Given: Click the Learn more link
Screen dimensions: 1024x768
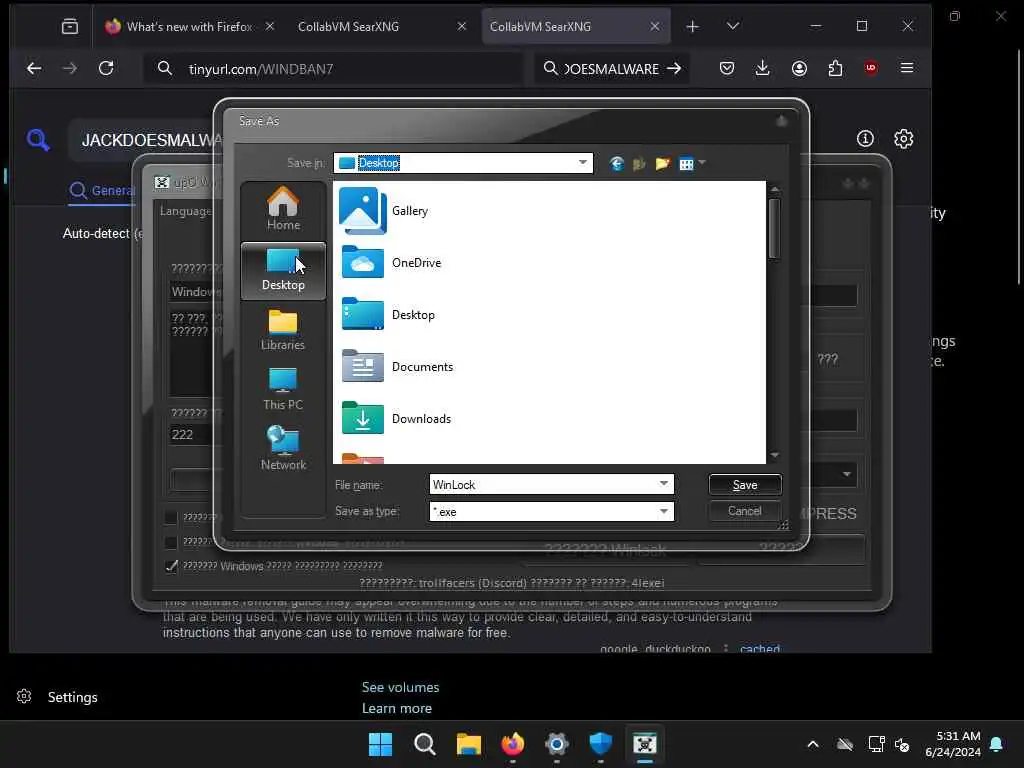Looking at the screenshot, I should [x=396, y=708].
